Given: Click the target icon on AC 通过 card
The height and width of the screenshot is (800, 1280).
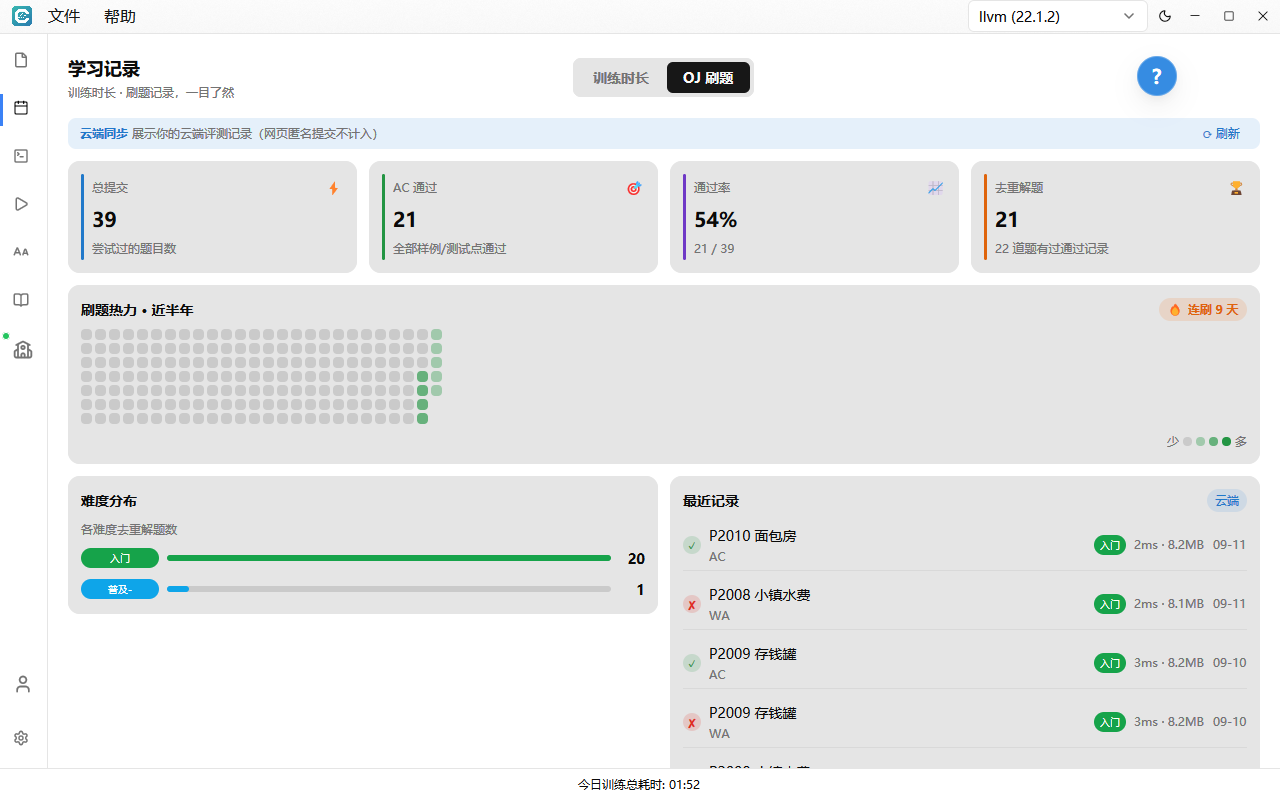Looking at the screenshot, I should tap(634, 188).
